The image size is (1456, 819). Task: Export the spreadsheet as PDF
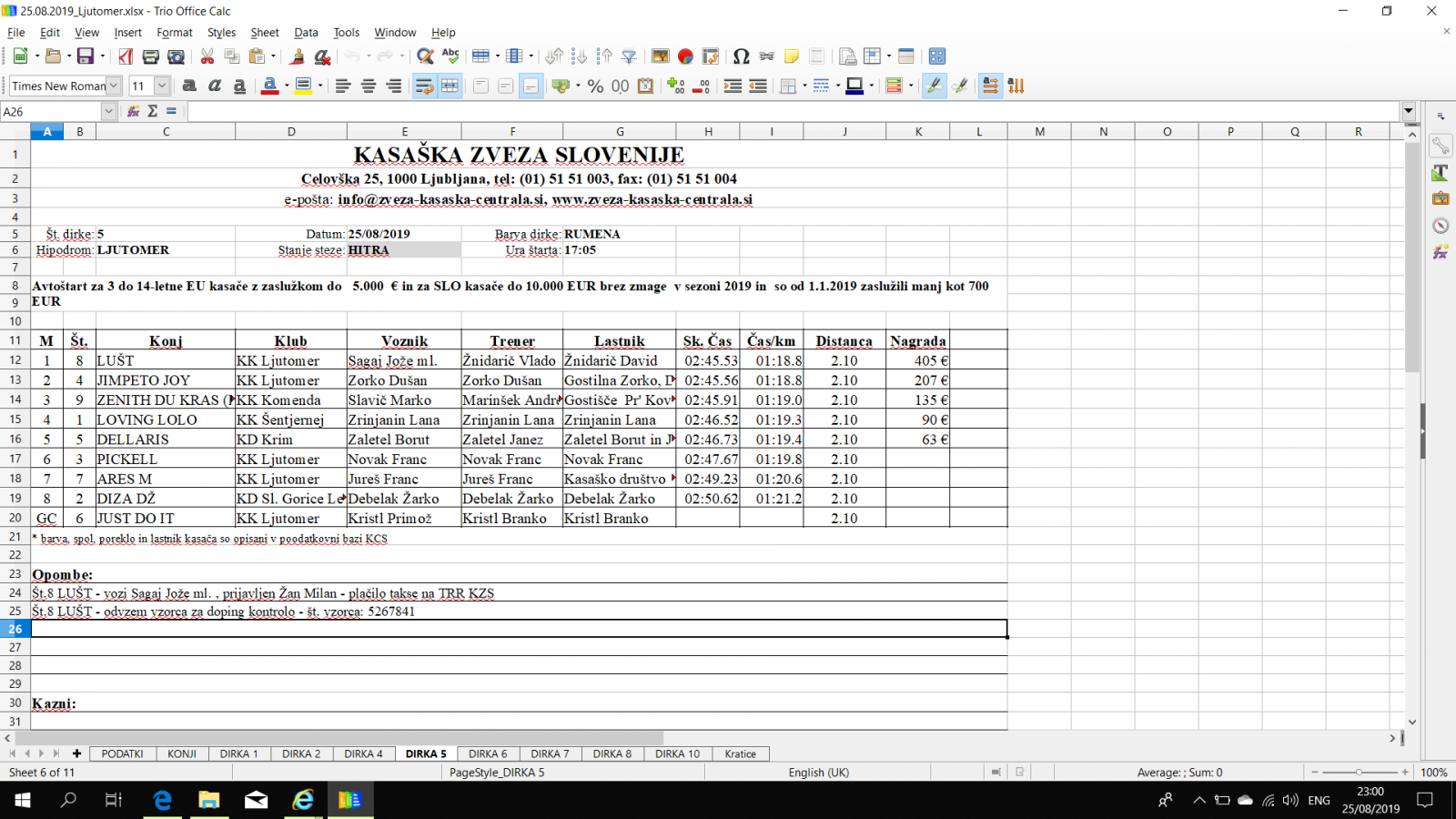pos(126,56)
